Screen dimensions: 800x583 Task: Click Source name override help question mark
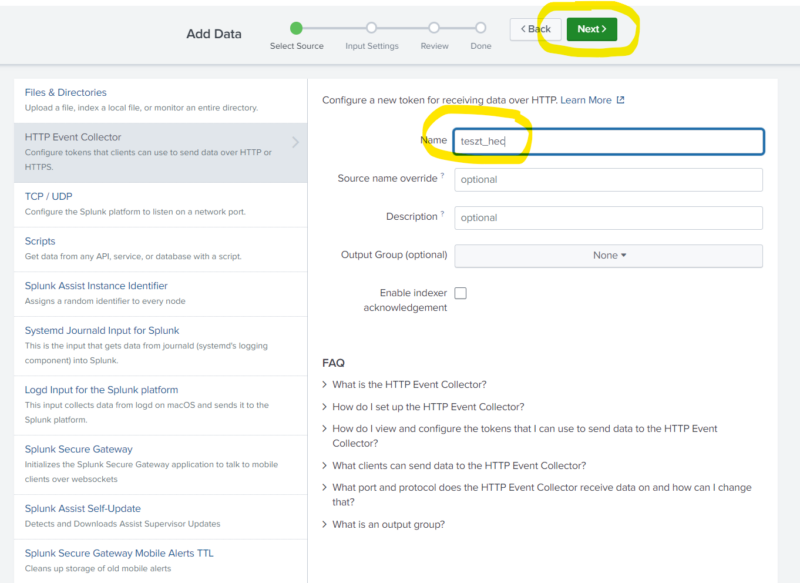pos(442,175)
